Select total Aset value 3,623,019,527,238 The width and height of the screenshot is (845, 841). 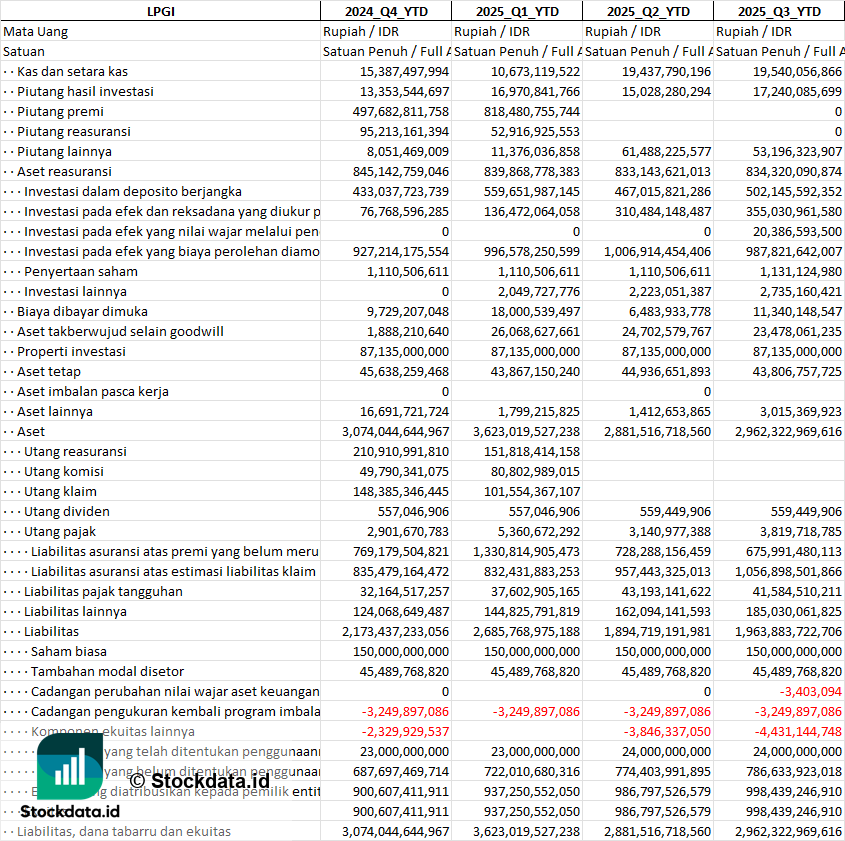coord(527,431)
